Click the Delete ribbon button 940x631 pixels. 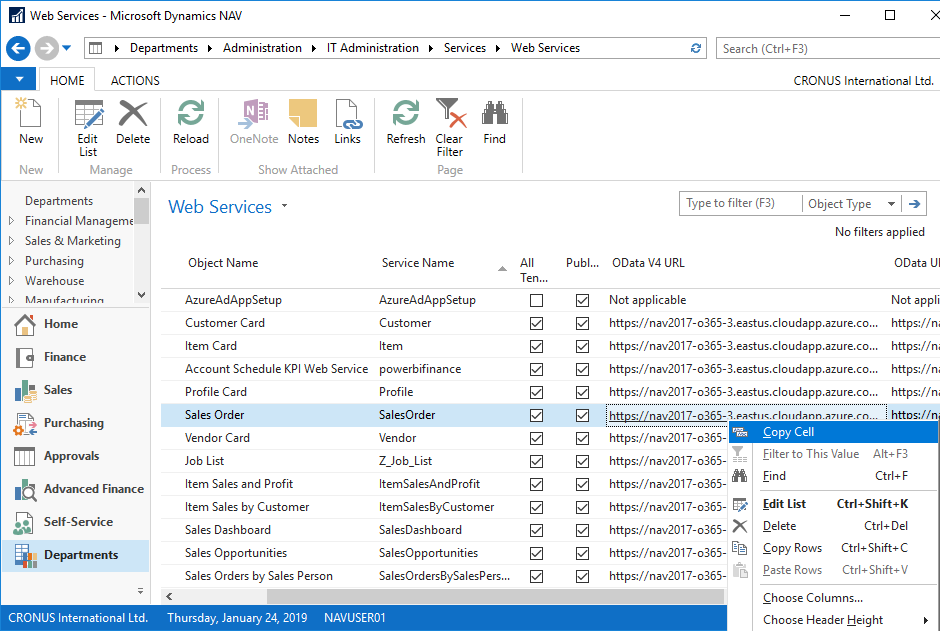132,122
